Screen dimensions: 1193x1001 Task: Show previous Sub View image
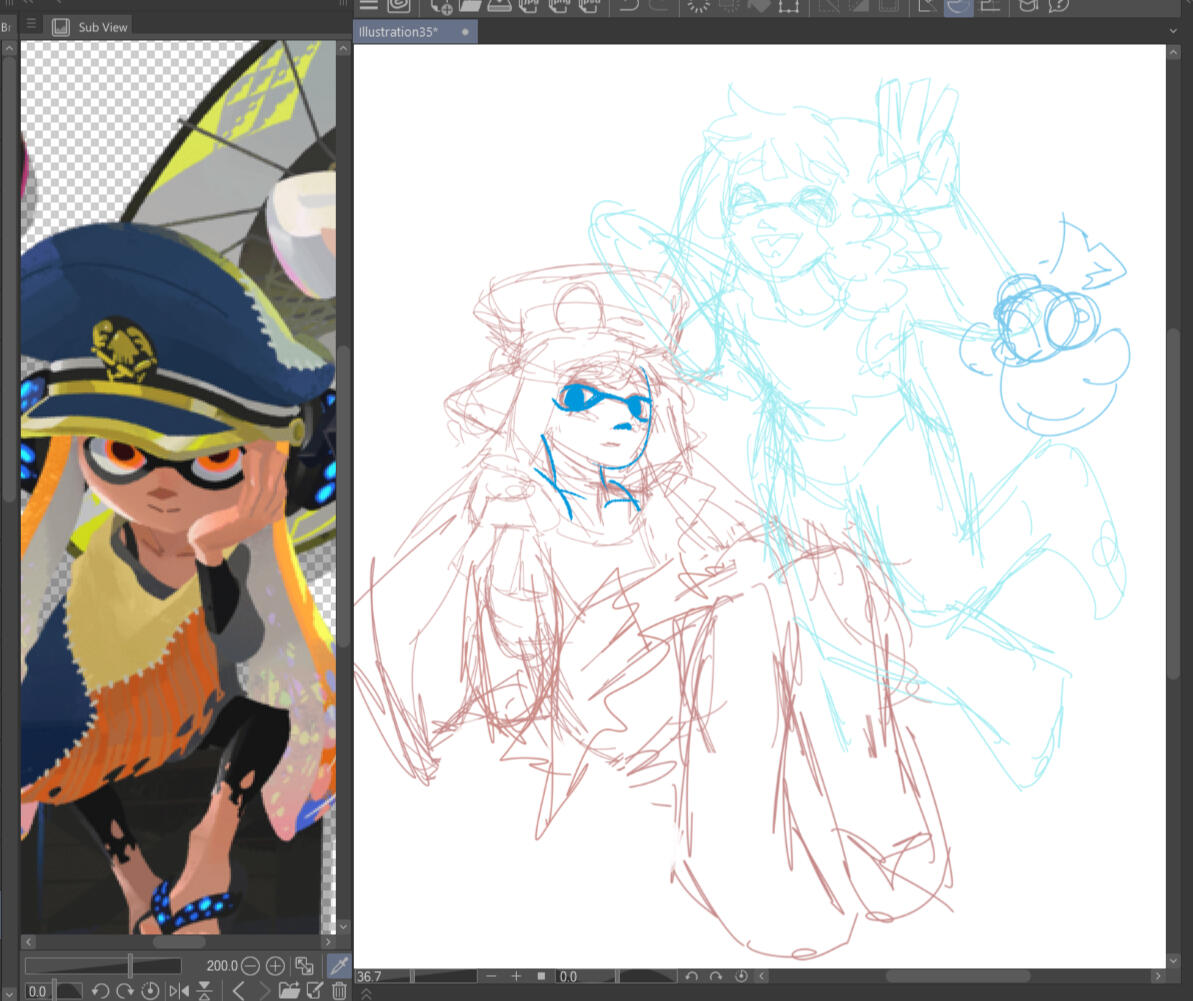[x=238, y=990]
